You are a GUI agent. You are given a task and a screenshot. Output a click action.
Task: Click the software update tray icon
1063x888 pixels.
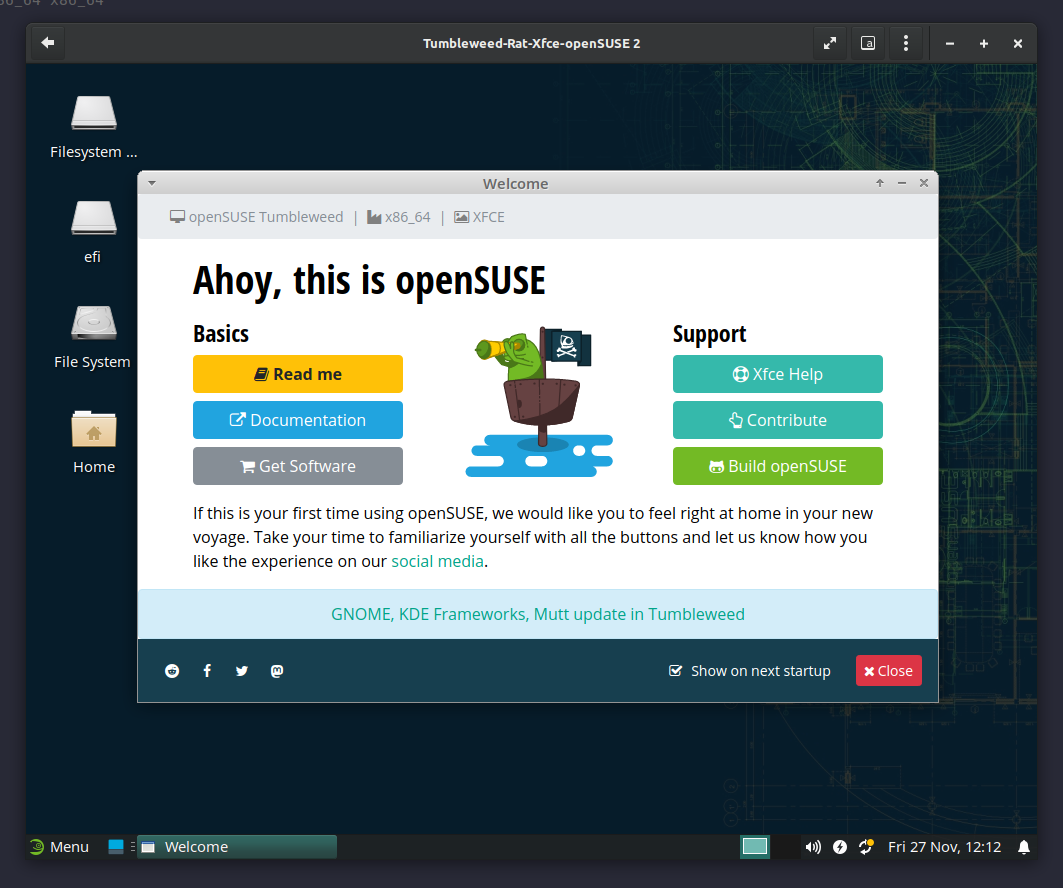pyautogui.click(x=866, y=847)
